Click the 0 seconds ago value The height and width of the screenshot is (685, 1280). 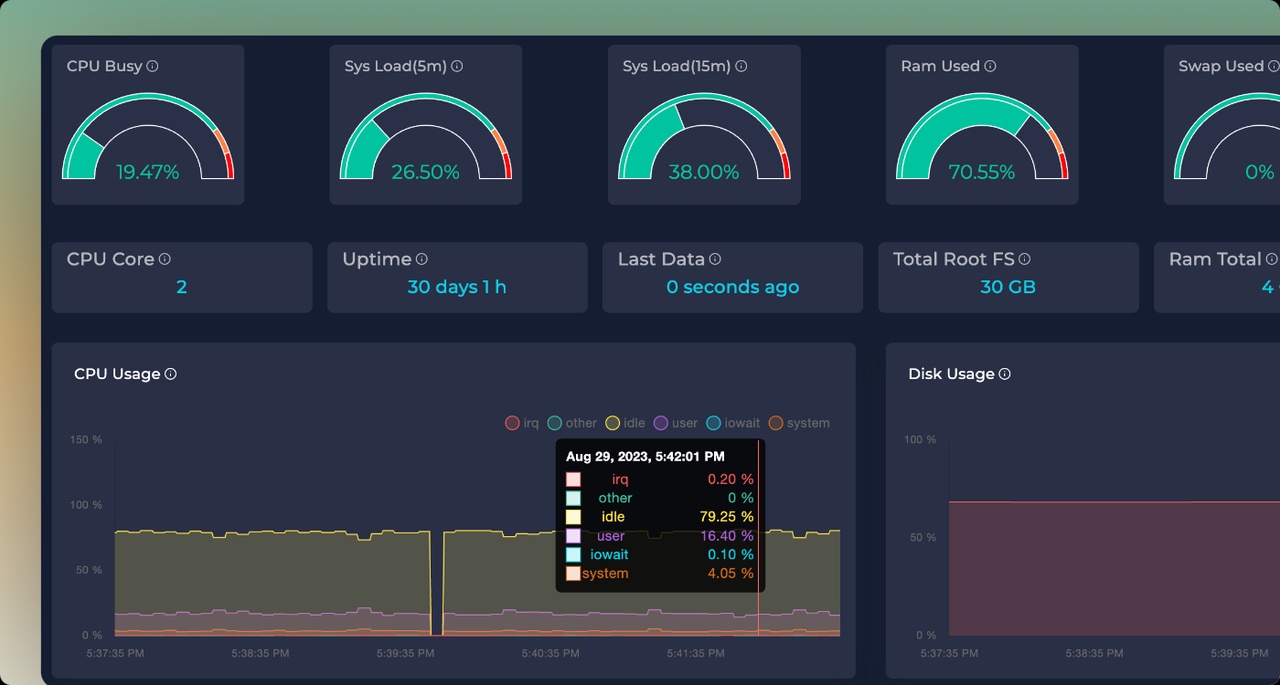click(x=733, y=287)
